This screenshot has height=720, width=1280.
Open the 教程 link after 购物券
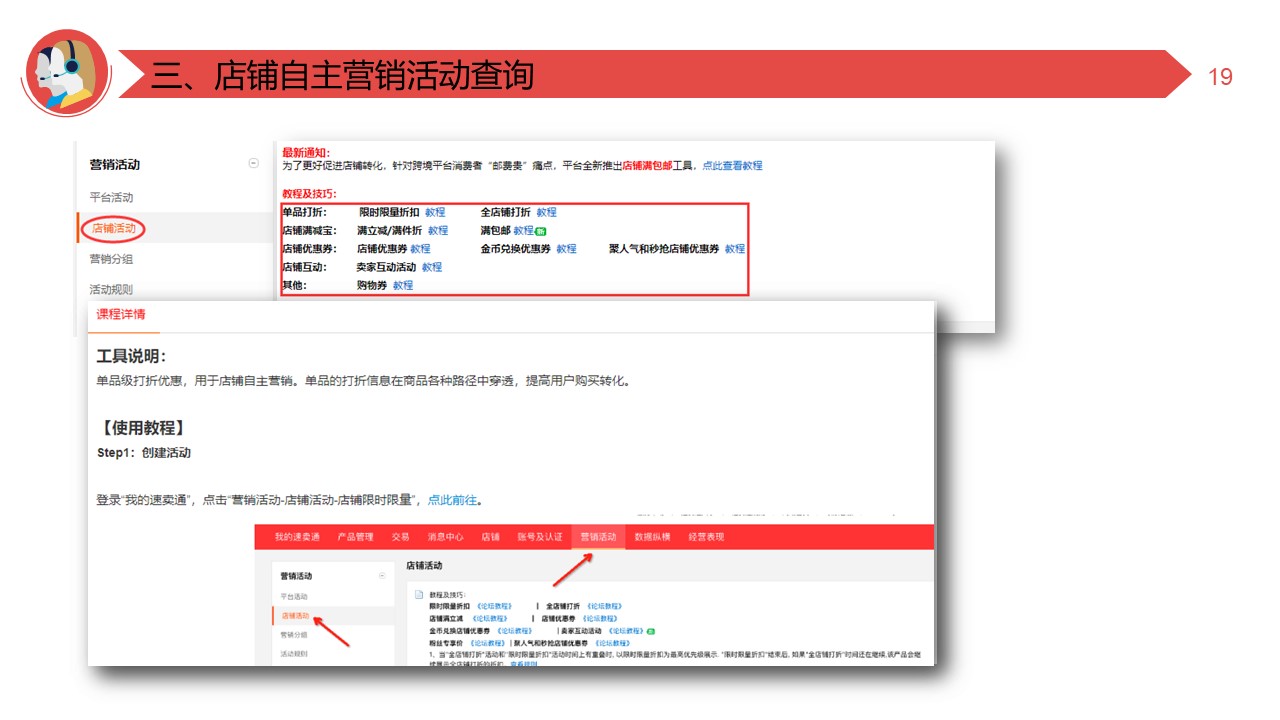(x=403, y=285)
